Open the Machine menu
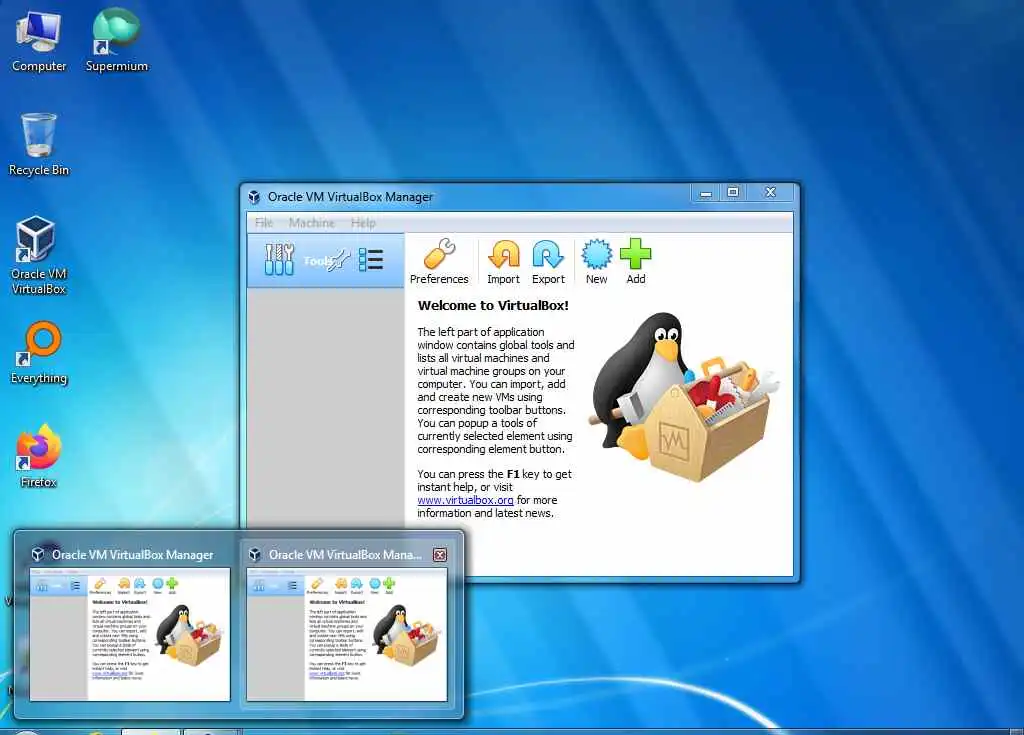 click(x=312, y=223)
